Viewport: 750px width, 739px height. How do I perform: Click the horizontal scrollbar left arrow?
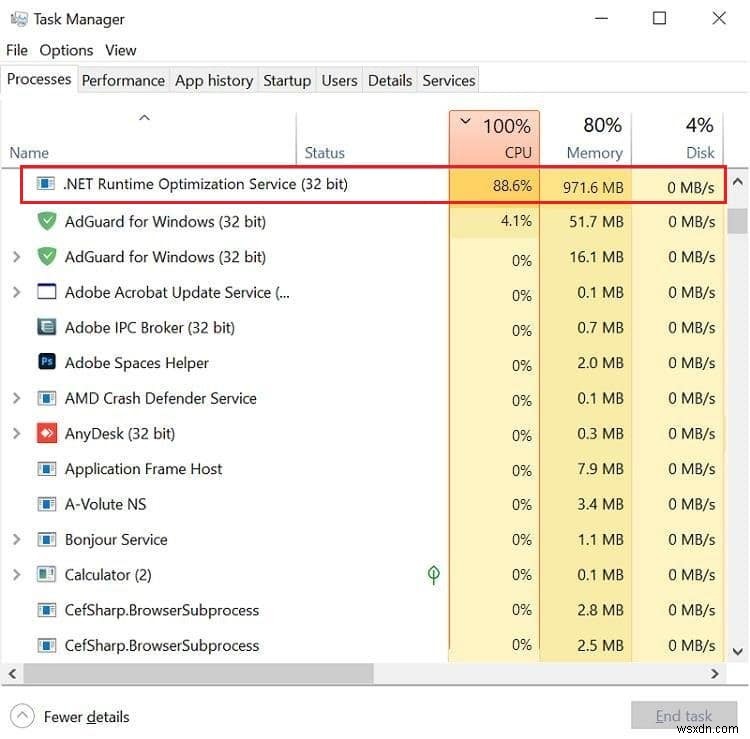click(x=12, y=673)
